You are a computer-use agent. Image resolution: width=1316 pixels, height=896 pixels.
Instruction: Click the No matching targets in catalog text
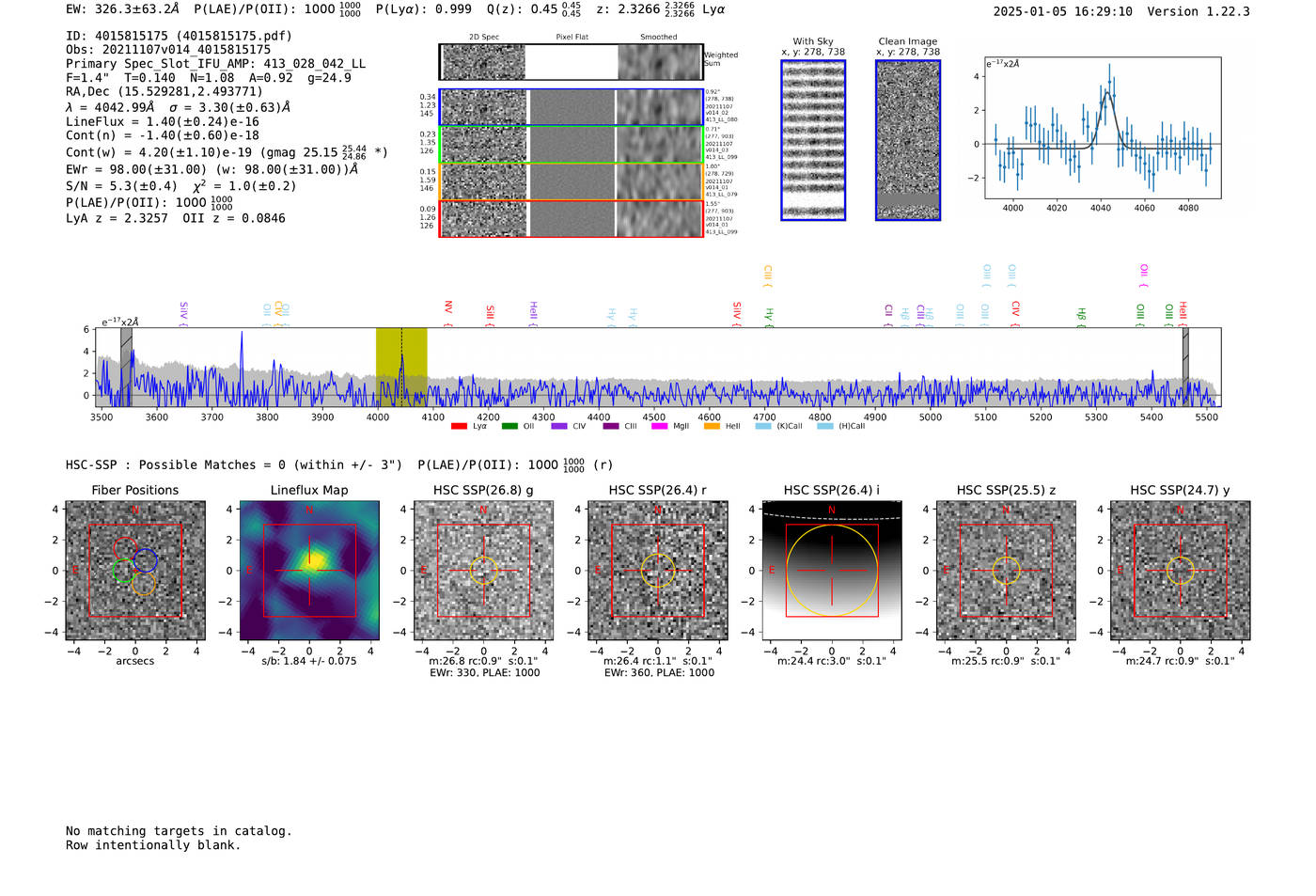(179, 831)
